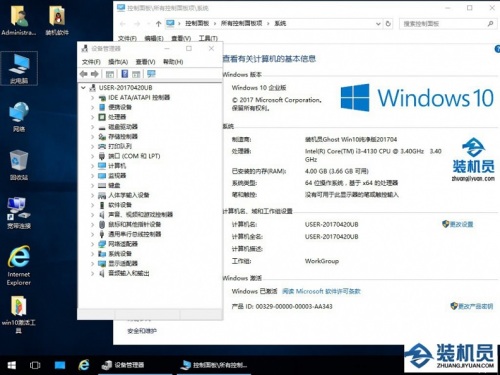
Task: Expand the 显示适配器 device node
Action: pyautogui.click(x=93, y=263)
